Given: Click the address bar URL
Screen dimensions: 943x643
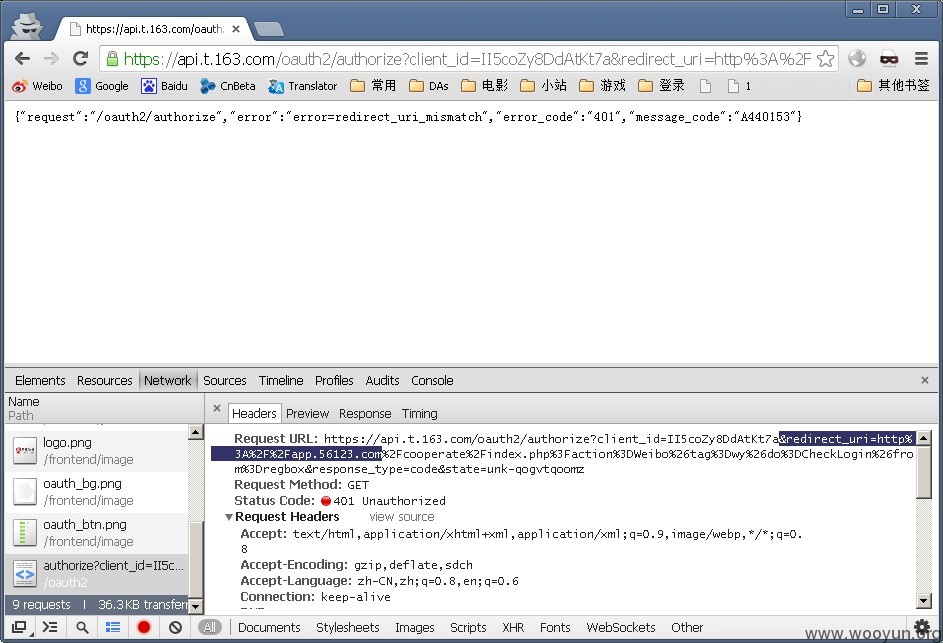Looking at the screenshot, I should click(x=467, y=59).
